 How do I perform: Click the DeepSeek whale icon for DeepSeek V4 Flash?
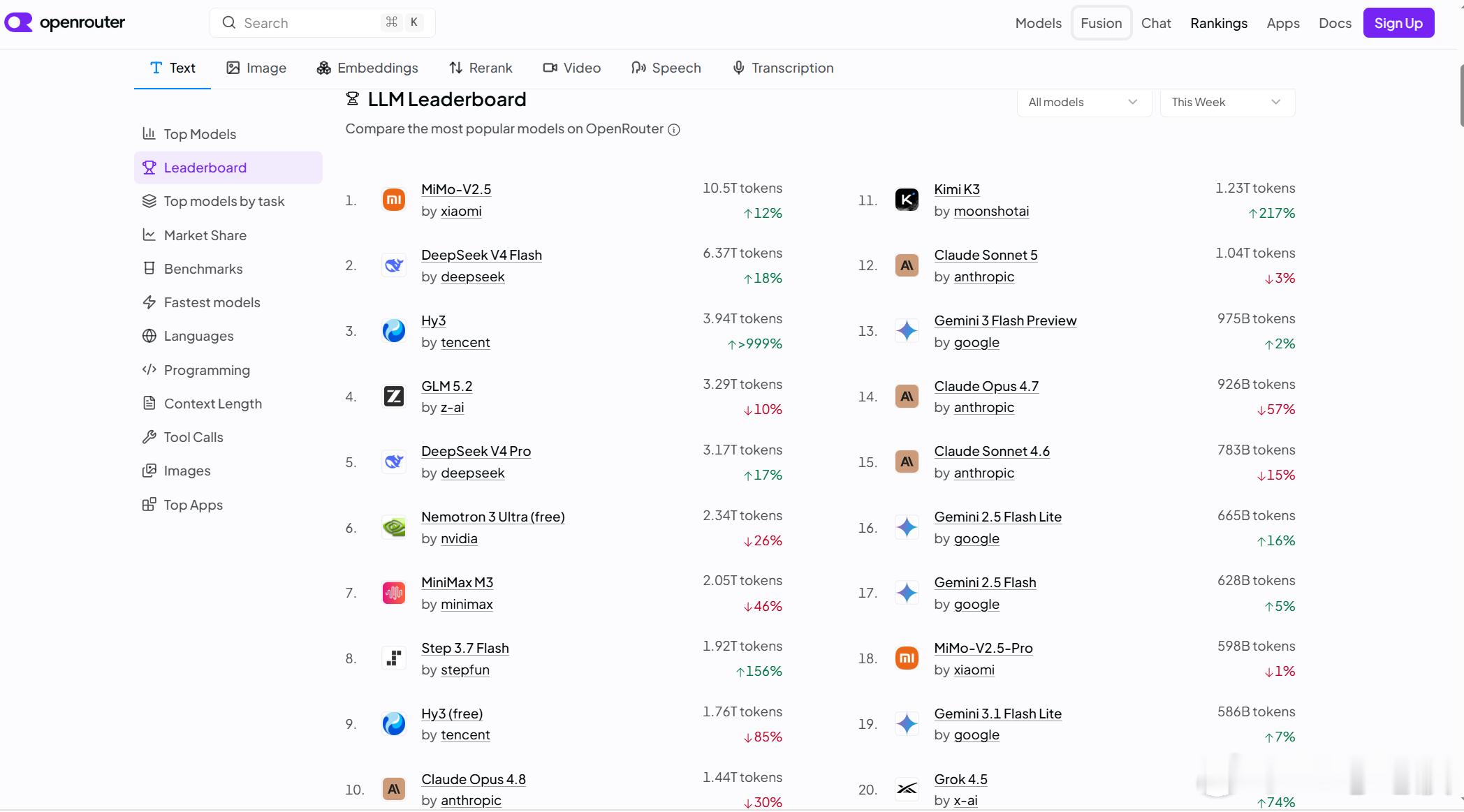[394, 265]
